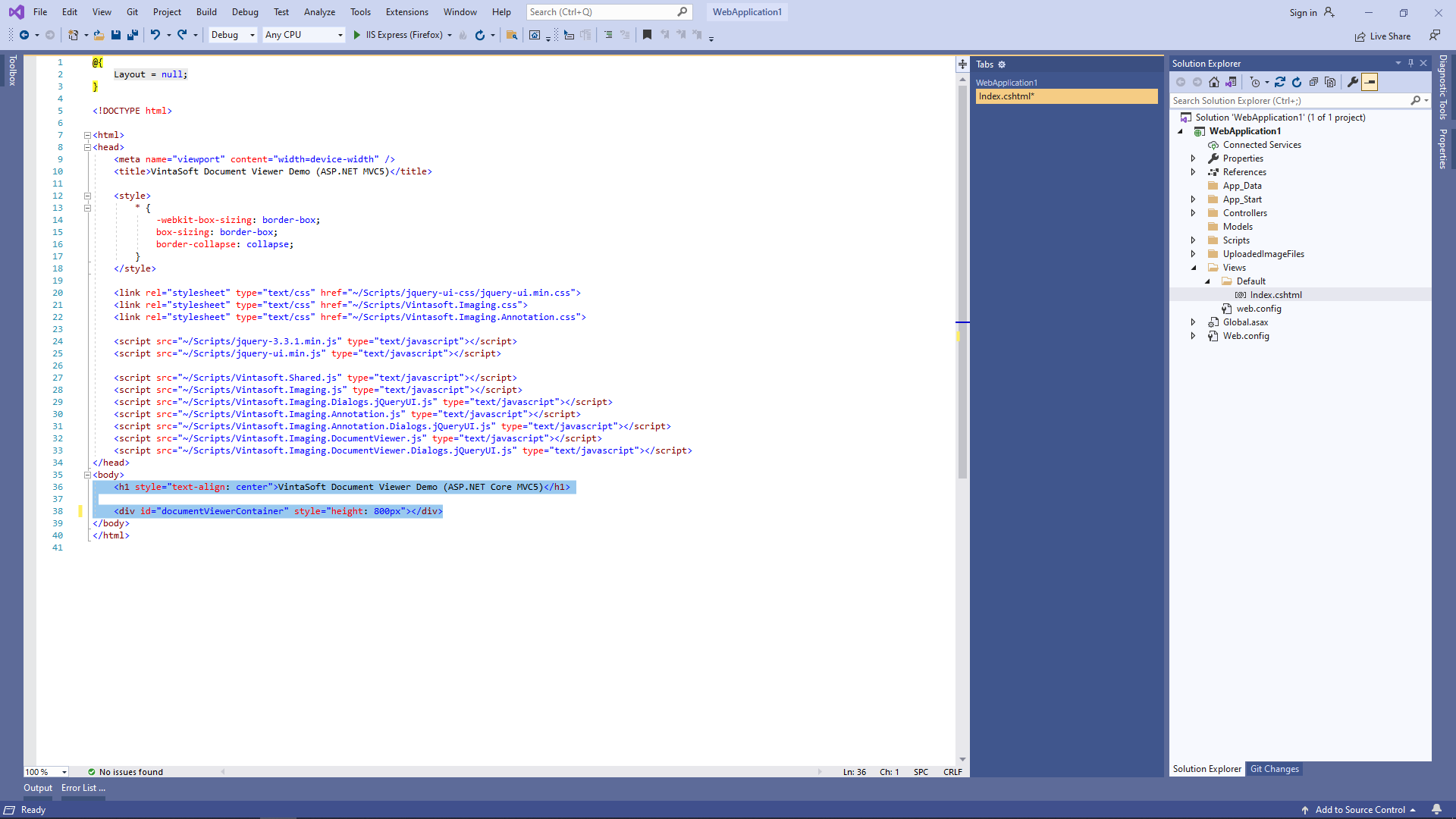This screenshot has height=819, width=1456.
Task: Toggle the highlighted Preview Selected Items button
Action: (1370, 82)
